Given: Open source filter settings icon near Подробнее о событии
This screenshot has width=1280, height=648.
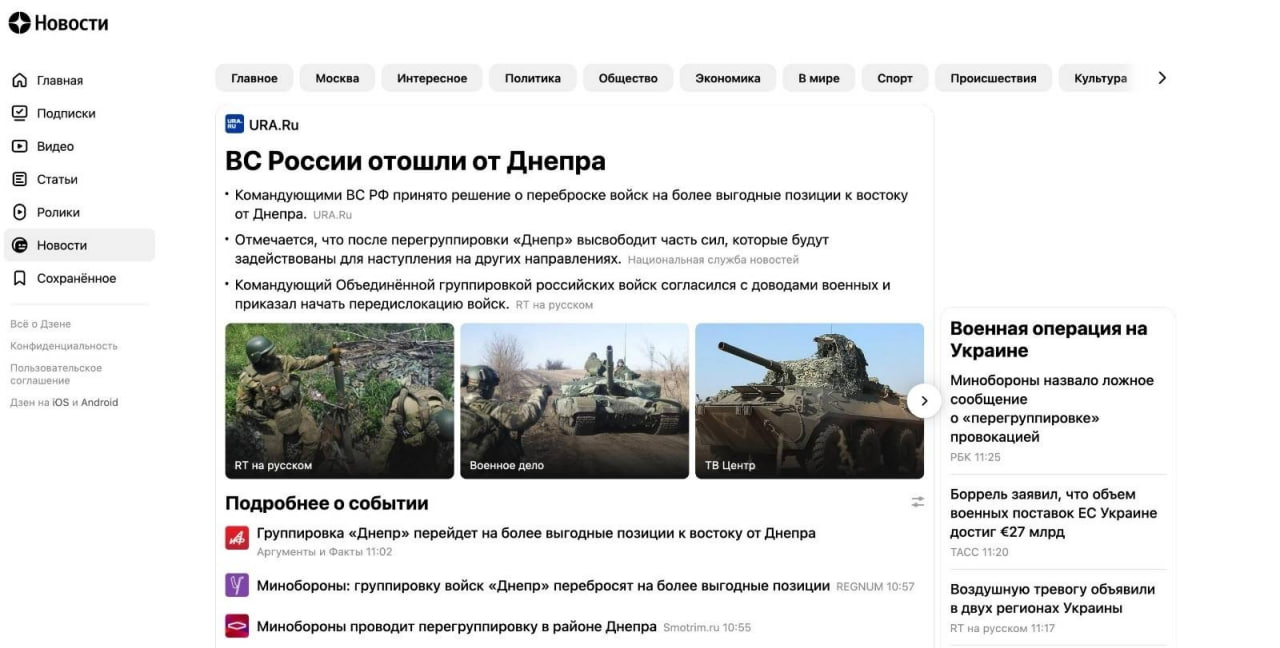Looking at the screenshot, I should point(917,502).
